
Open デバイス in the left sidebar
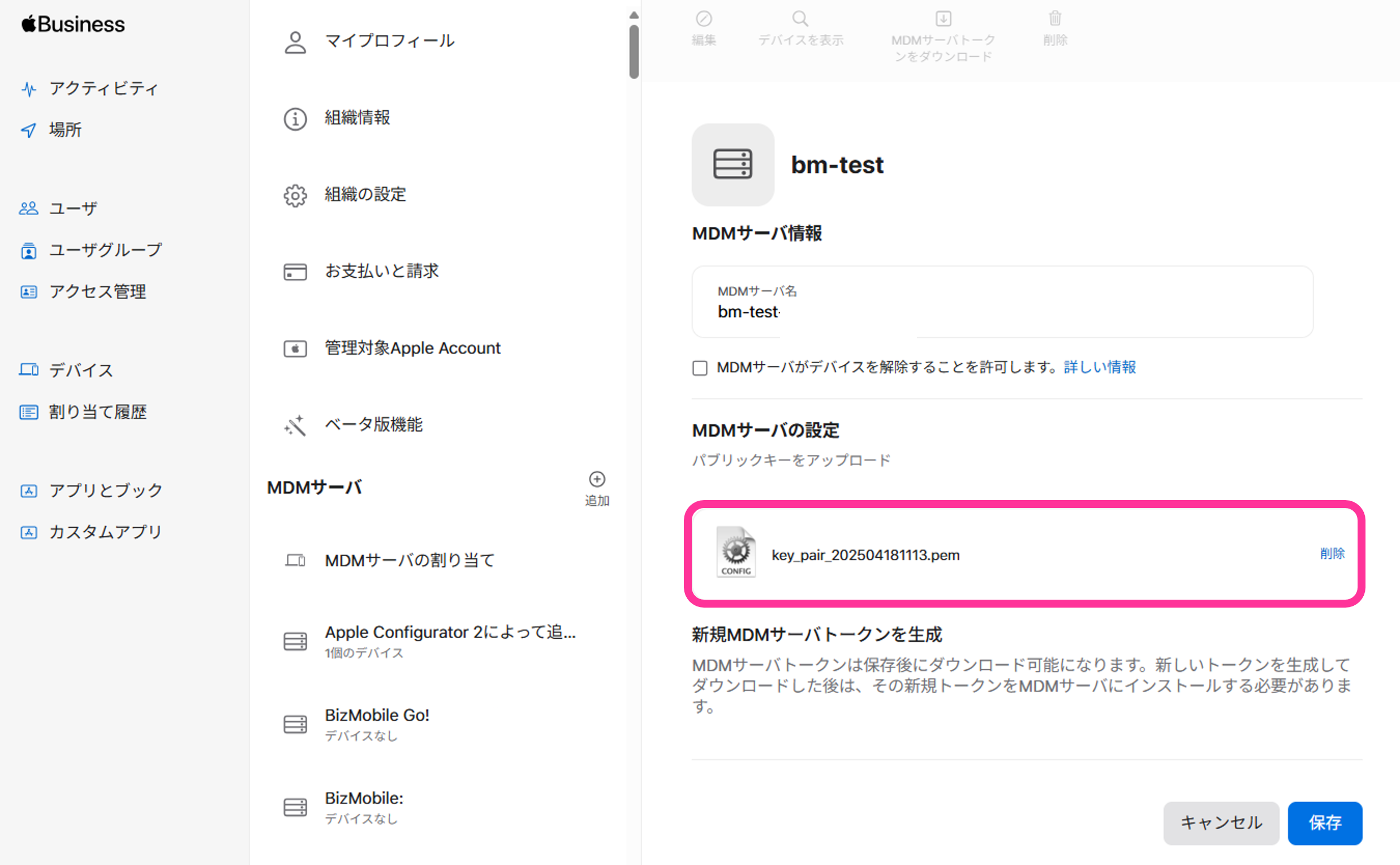pyautogui.click(x=81, y=370)
